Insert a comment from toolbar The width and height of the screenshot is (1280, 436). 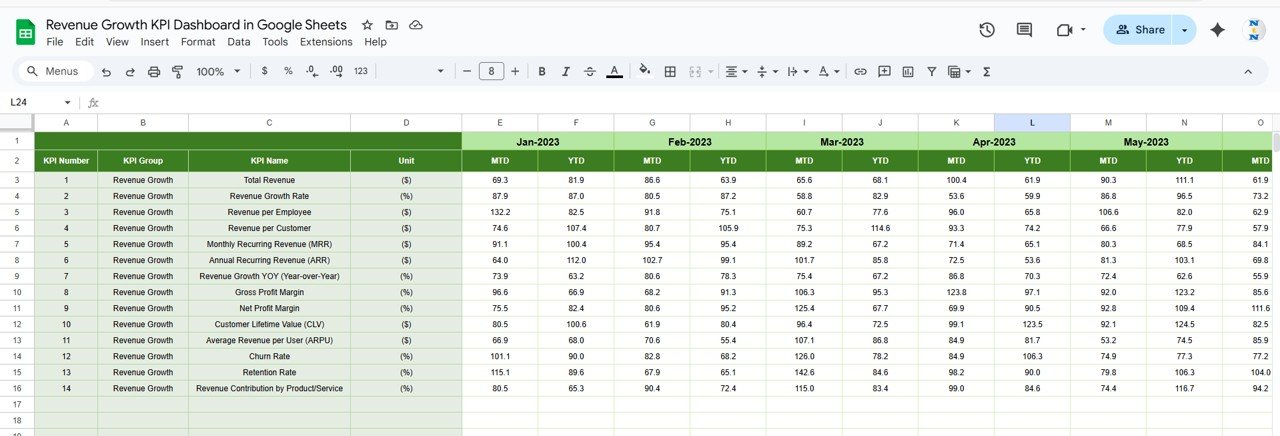point(884,72)
